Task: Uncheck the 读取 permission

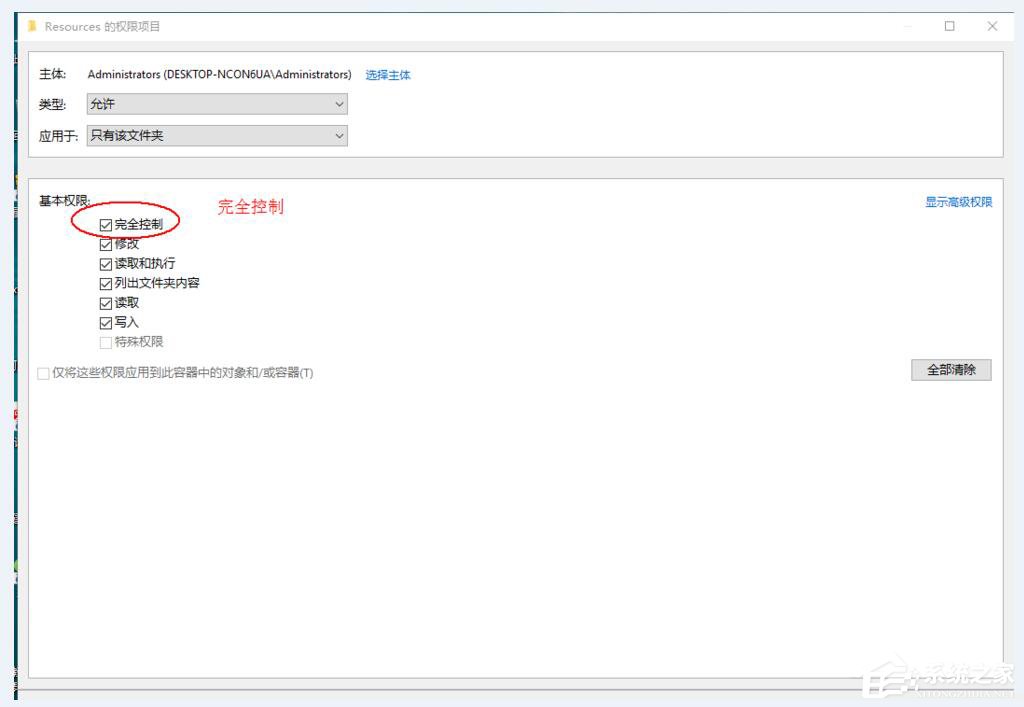Action: click(106, 303)
